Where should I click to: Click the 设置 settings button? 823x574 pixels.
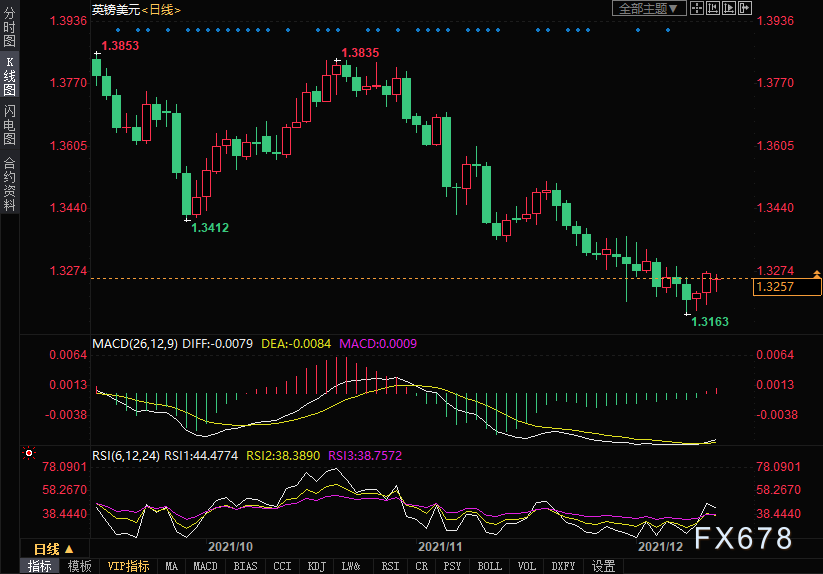point(603,566)
